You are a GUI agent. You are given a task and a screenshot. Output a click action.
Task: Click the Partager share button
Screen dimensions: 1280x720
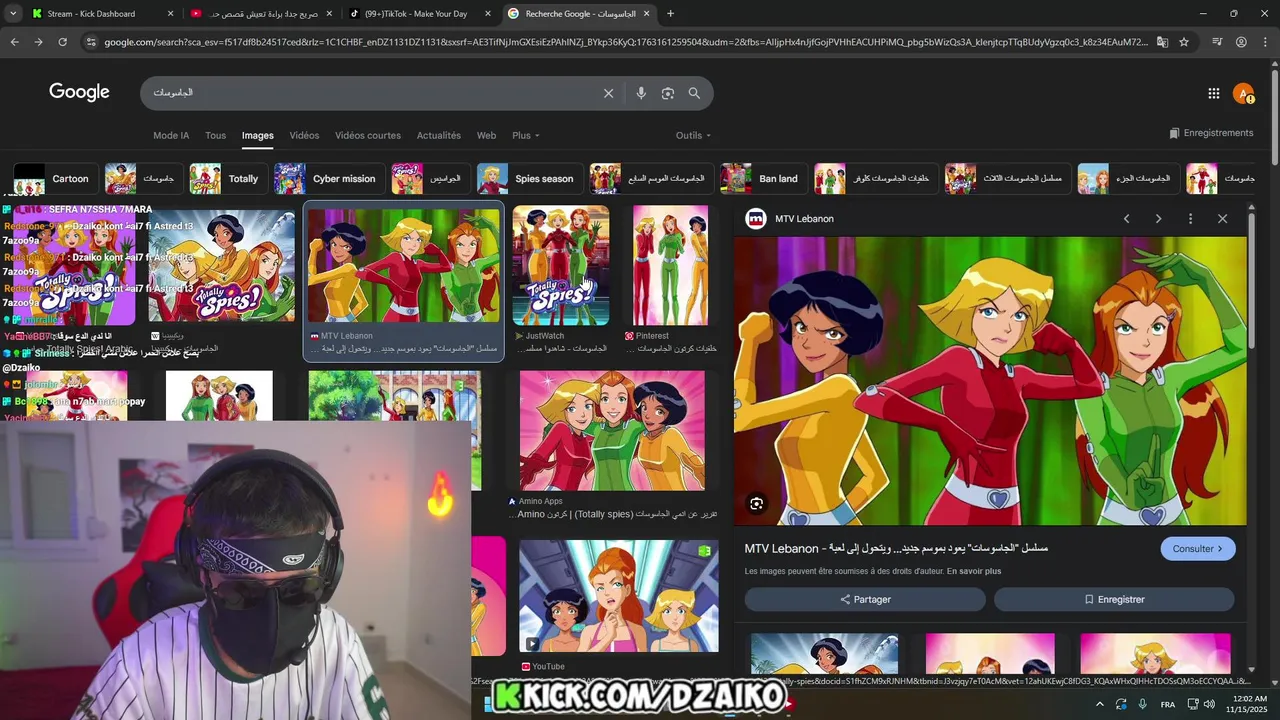[x=865, y=599]
